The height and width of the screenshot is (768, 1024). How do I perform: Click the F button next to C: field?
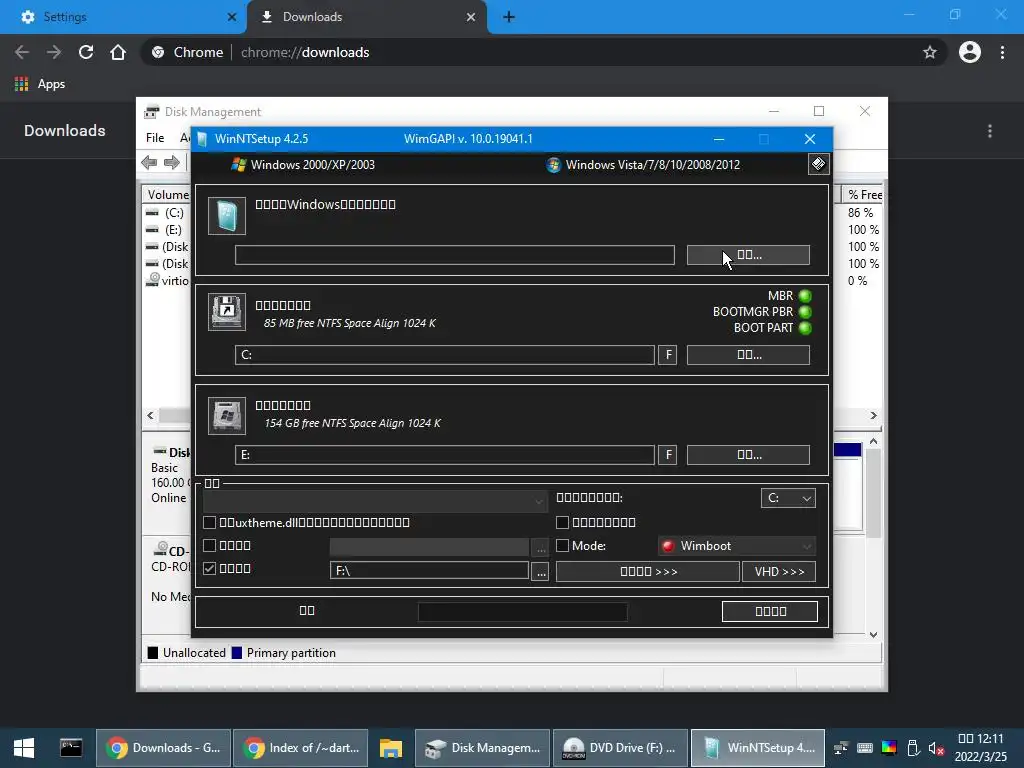click(667, 355)
